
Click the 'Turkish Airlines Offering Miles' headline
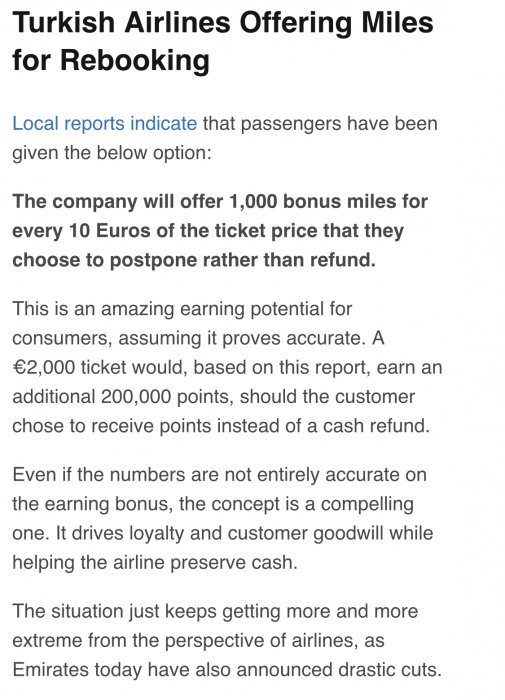coord(223,22)
